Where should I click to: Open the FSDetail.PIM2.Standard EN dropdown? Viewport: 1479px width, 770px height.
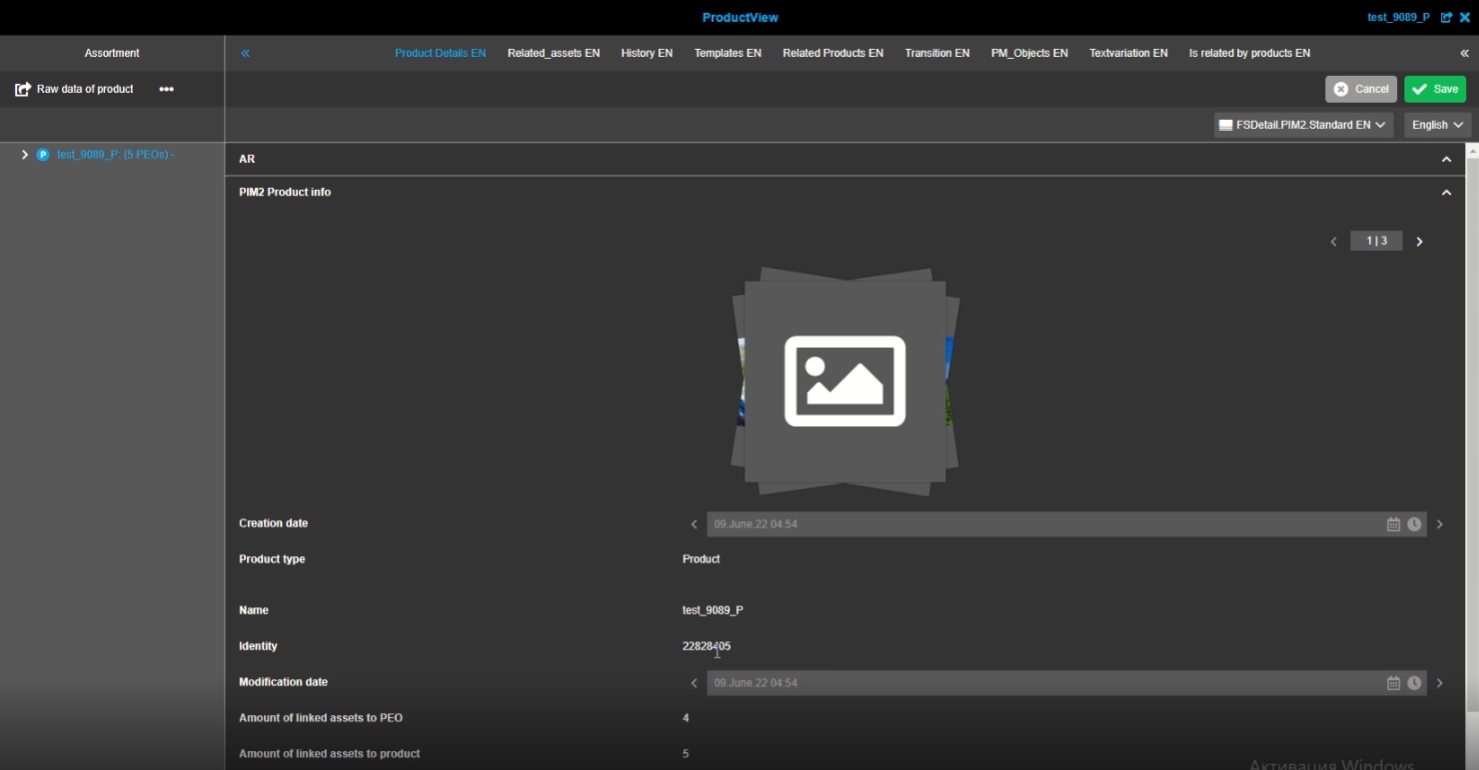point(1302,125)
